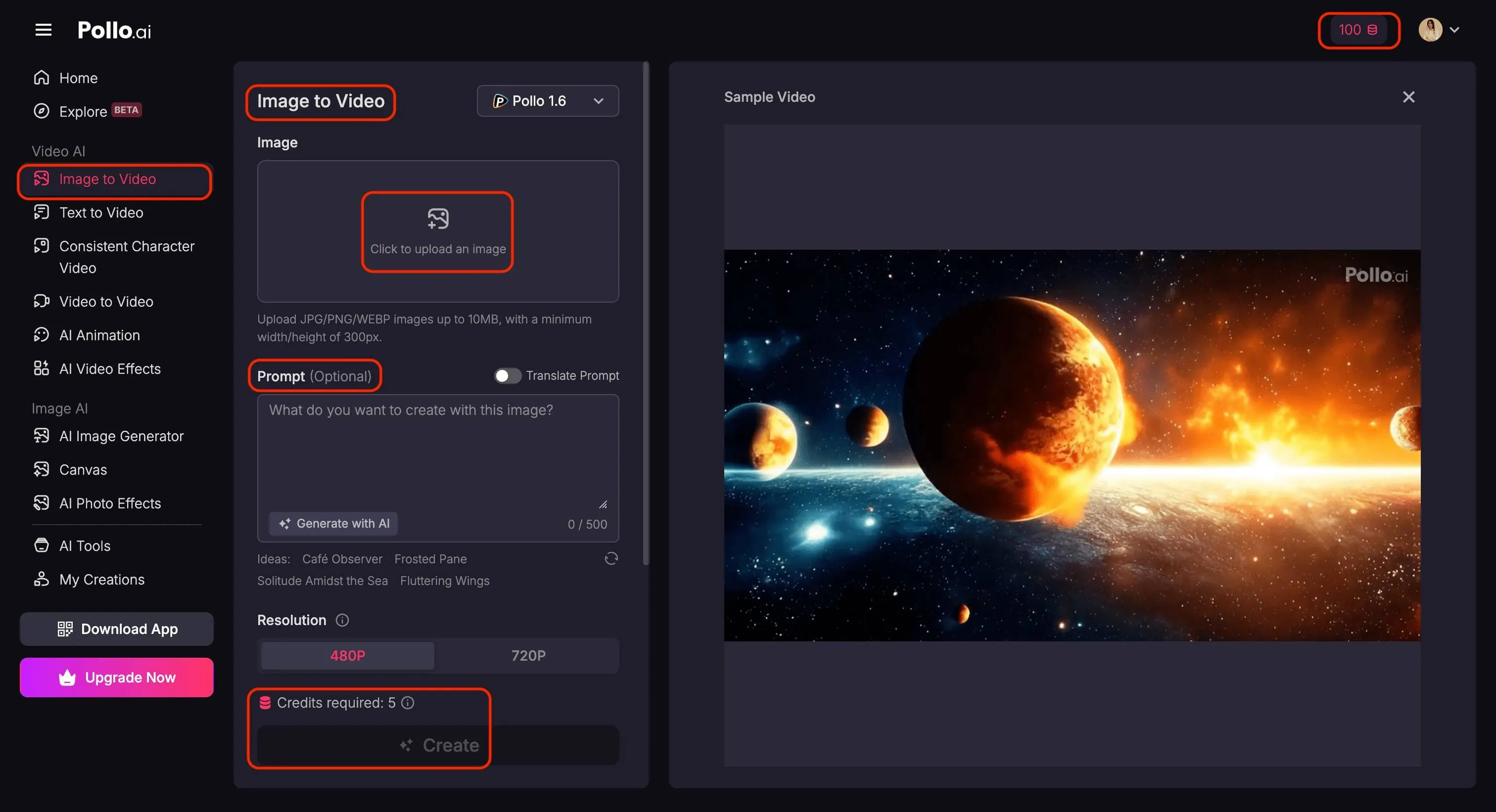
Task: Click into the prompt text area
Action: (437, 452)
